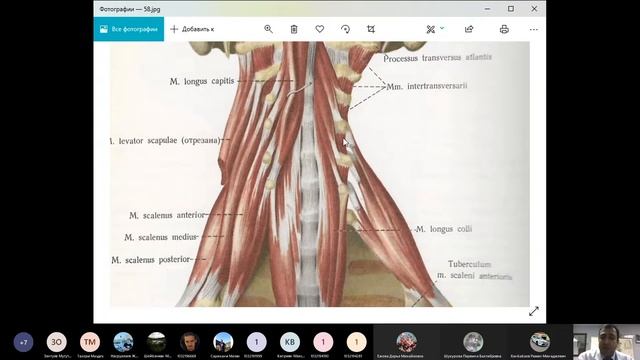Image resolution: width=640 pixels, height=360 pixels.
Task: Open the presenter's webcam video tile
Action: 607,342
